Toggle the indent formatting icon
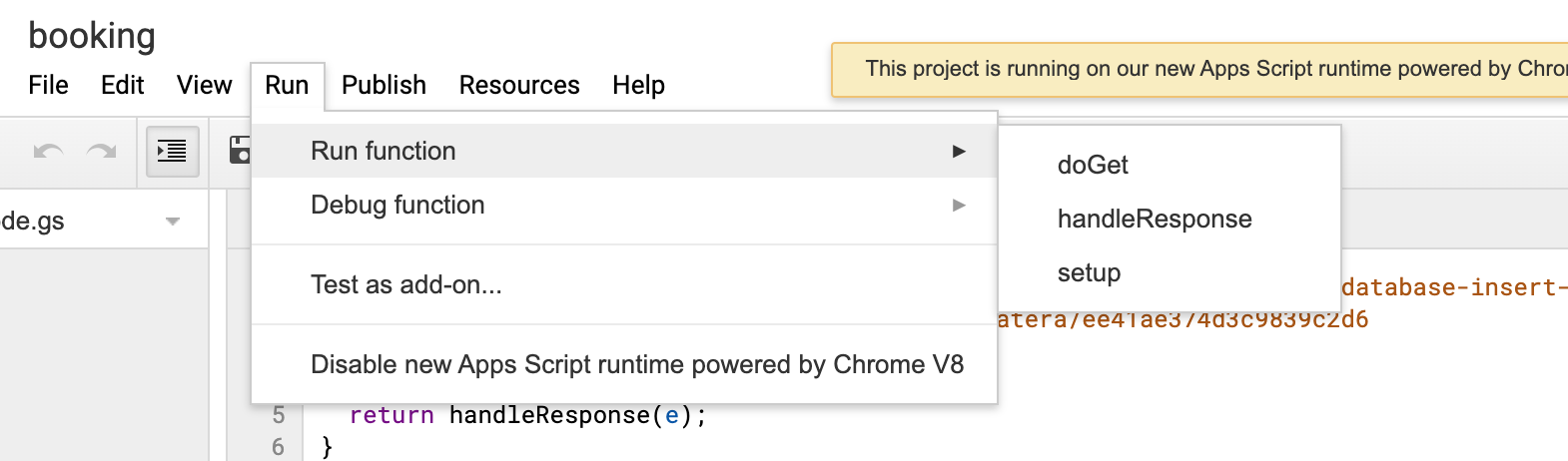This screenshot has width=1568, height=461. (172, 152)
